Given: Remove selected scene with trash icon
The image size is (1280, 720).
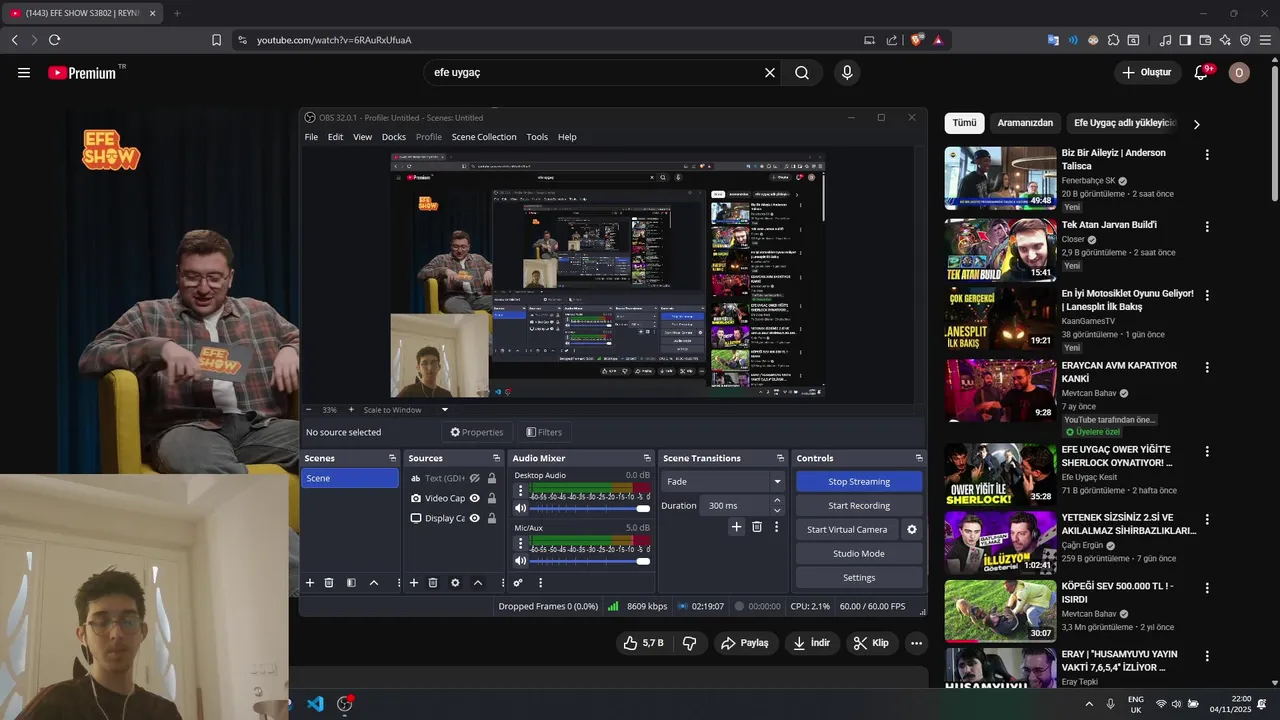Looking at the screenshot, I should (x=329, y=583).
